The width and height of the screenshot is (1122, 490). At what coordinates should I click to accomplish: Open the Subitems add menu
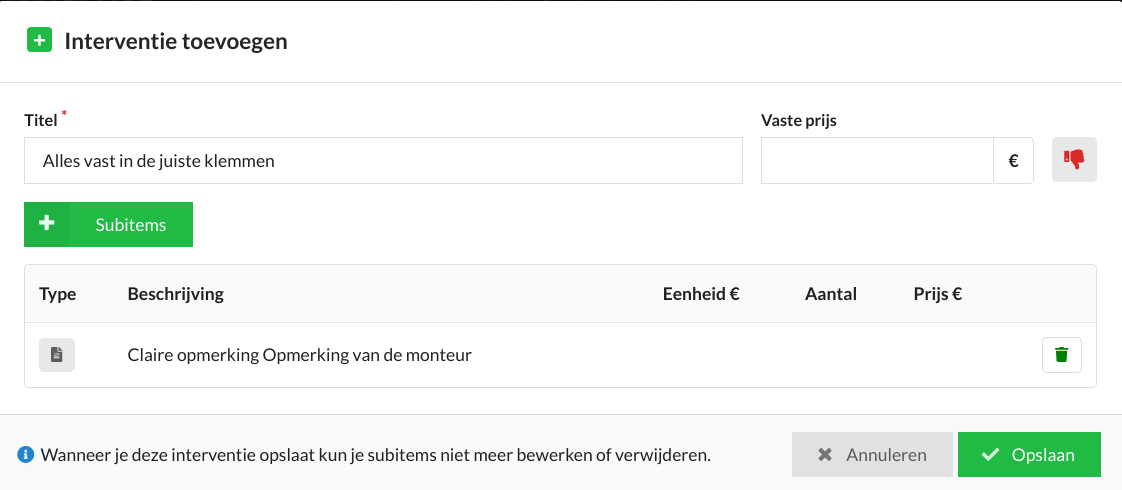coord(108,225)
